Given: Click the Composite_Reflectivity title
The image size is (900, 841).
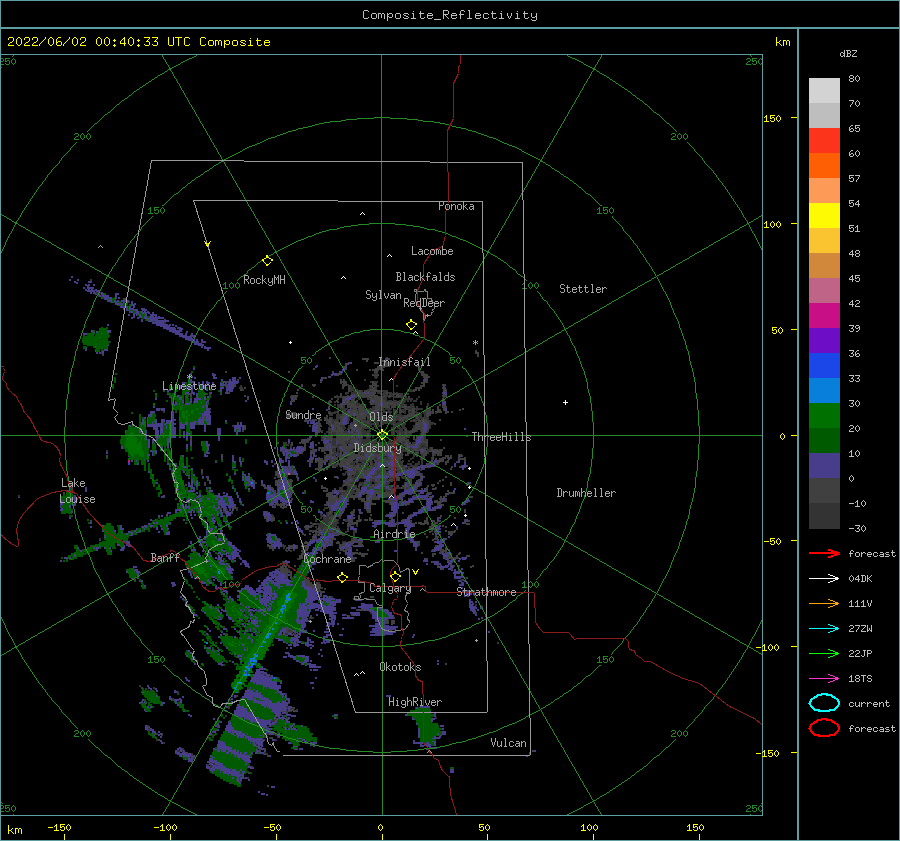Looking at the screenshot, I should [x=450, y=15].
